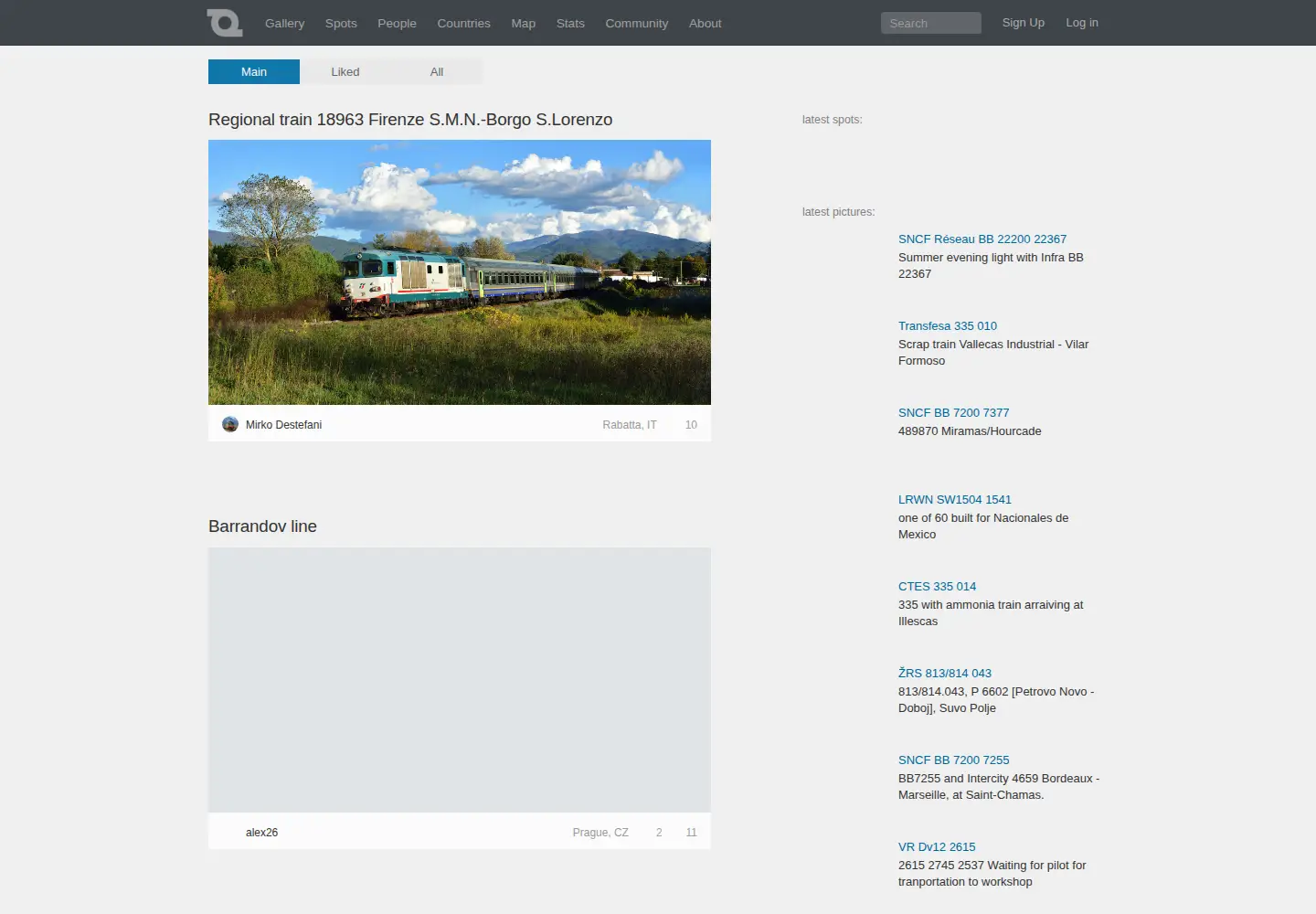Open the Community menu item
Image resolution: width=1316 pixels, height=914 pixels.
636,23
